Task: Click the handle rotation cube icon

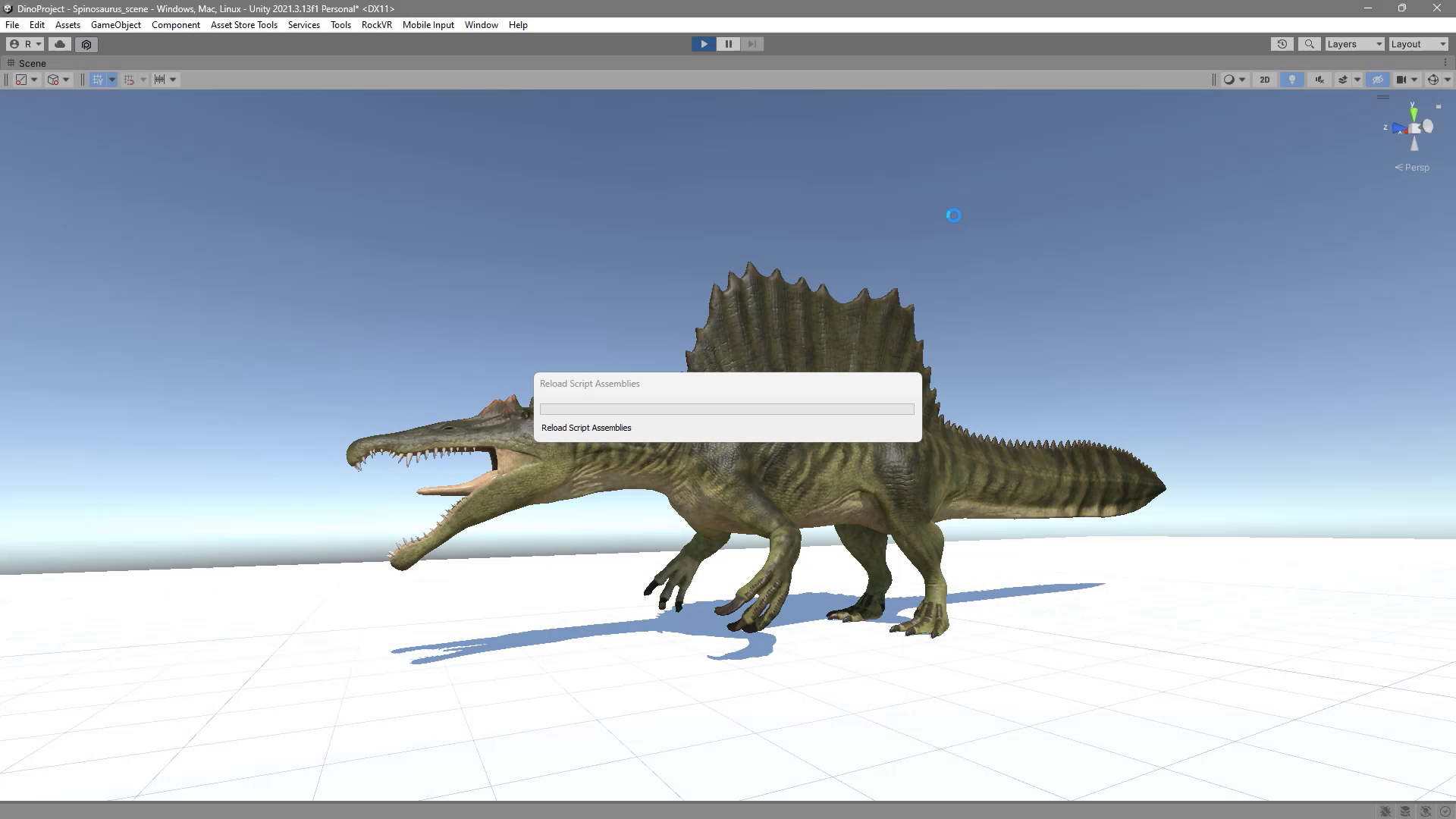Action: 53,80
